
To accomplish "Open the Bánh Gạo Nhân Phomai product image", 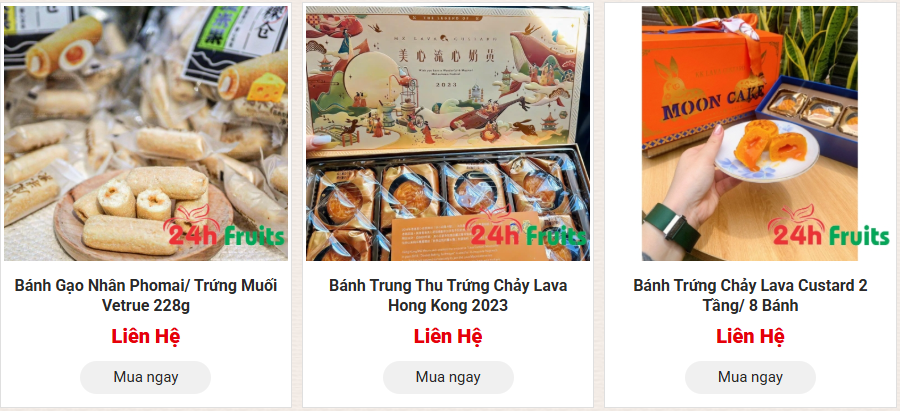I will coord(146,133).
